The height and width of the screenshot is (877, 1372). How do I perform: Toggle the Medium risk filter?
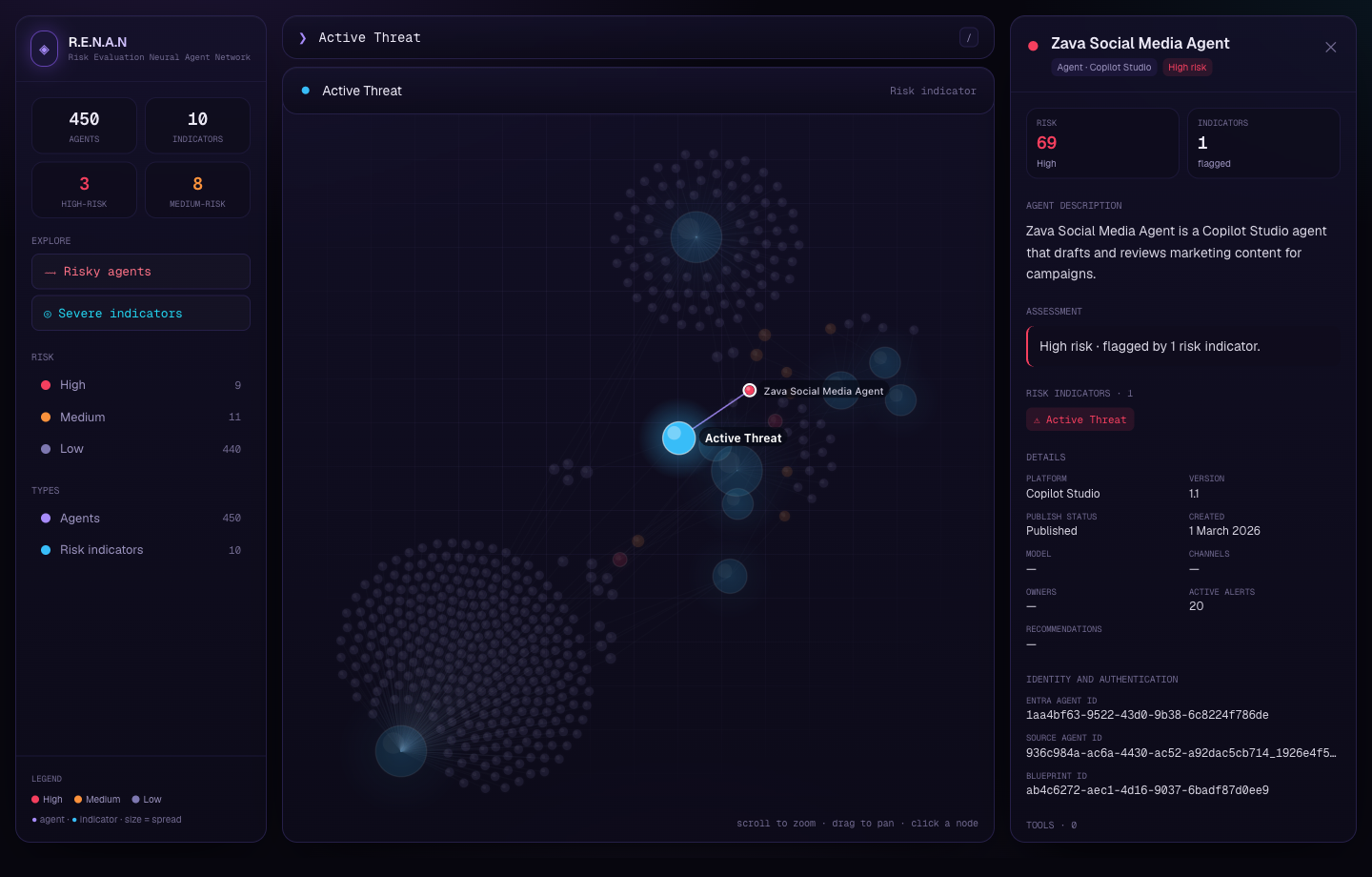tap(141, 418)
